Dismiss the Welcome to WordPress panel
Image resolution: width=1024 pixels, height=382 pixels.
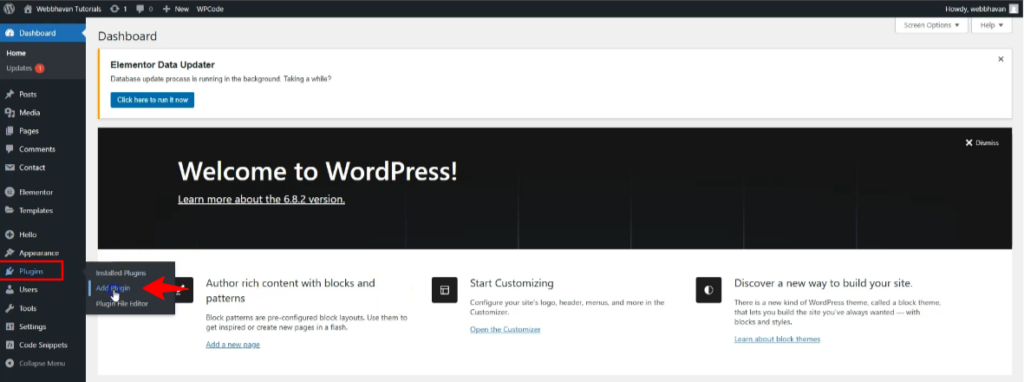pos(982,143)
